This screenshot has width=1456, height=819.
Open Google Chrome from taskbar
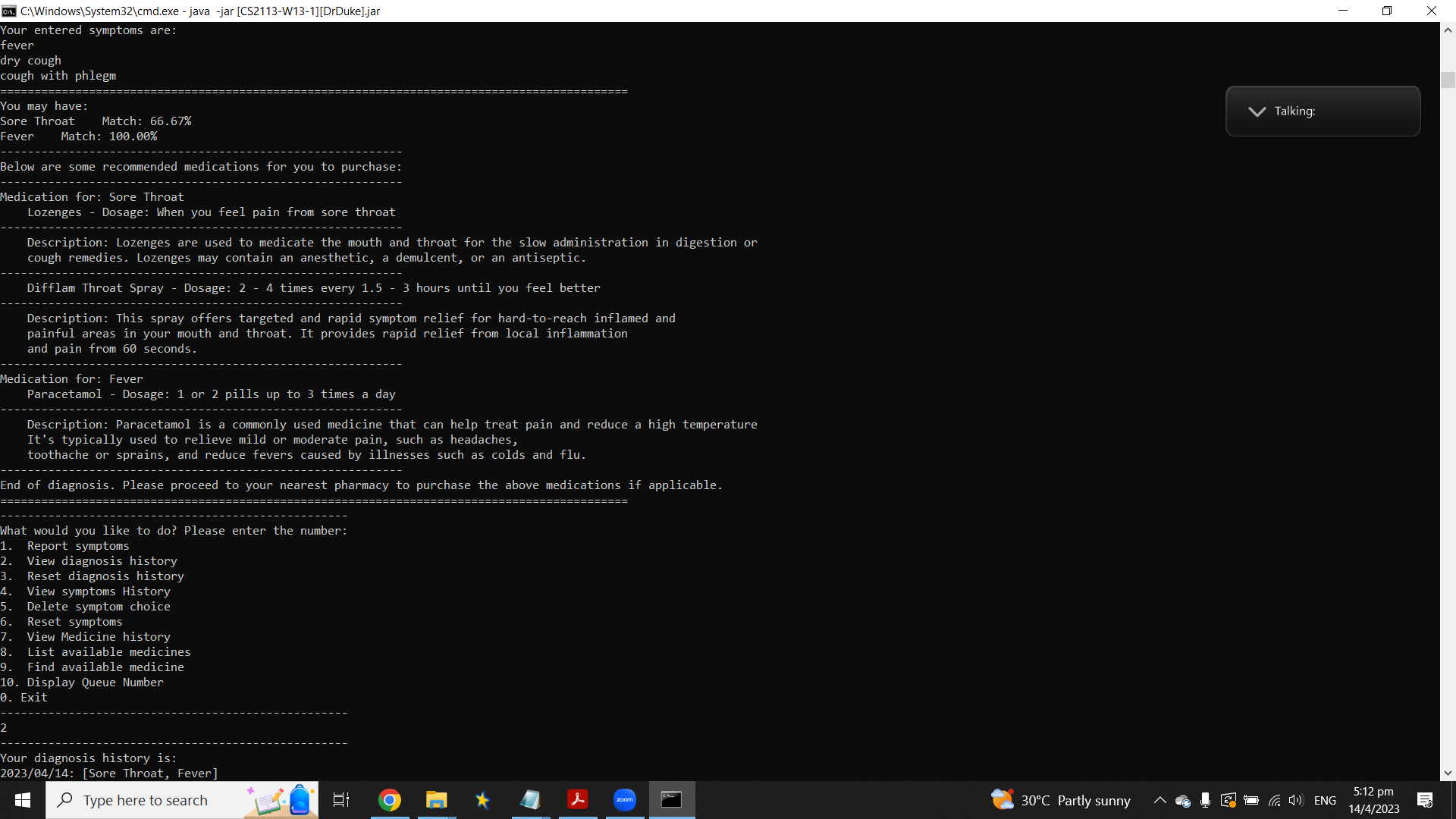click(x=390, y=800)
